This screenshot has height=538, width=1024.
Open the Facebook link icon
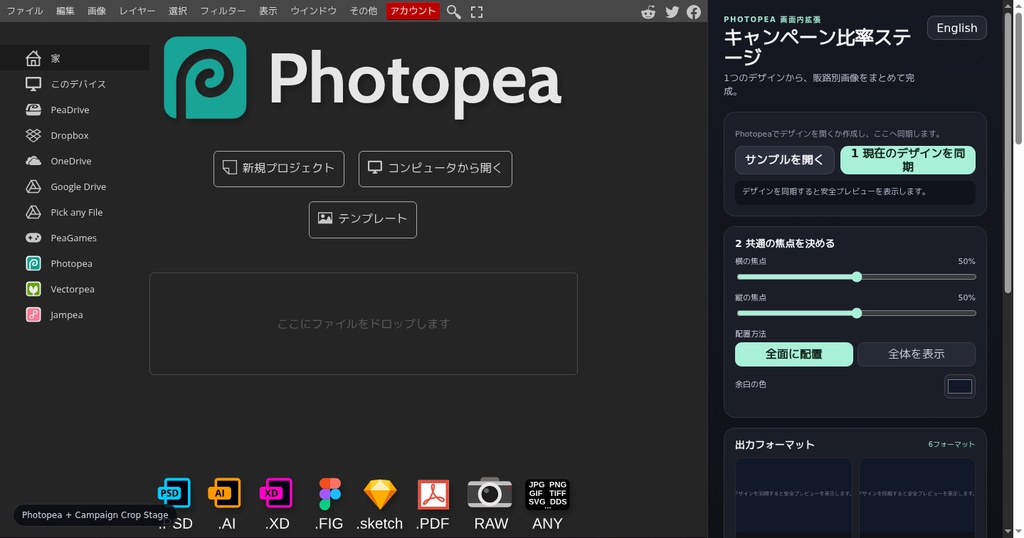[x=694, y=12]
